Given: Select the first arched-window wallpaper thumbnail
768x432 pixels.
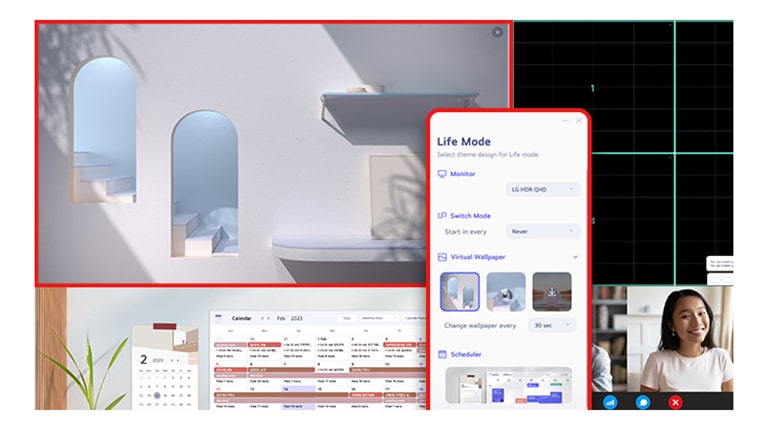Looking at the screenshot, I should coord(460,291).
